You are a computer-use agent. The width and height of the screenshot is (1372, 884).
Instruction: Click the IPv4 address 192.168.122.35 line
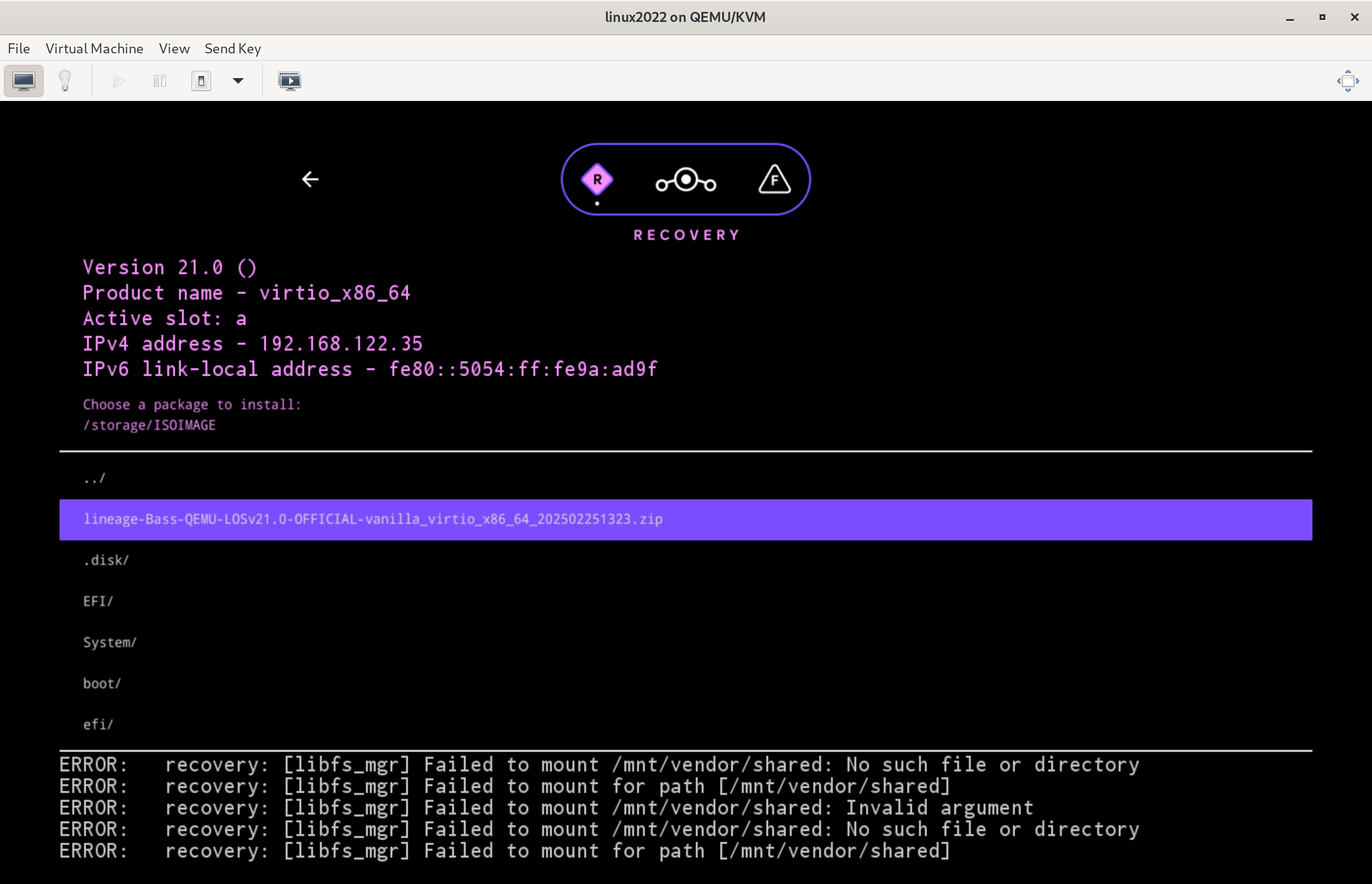point(252,344)
